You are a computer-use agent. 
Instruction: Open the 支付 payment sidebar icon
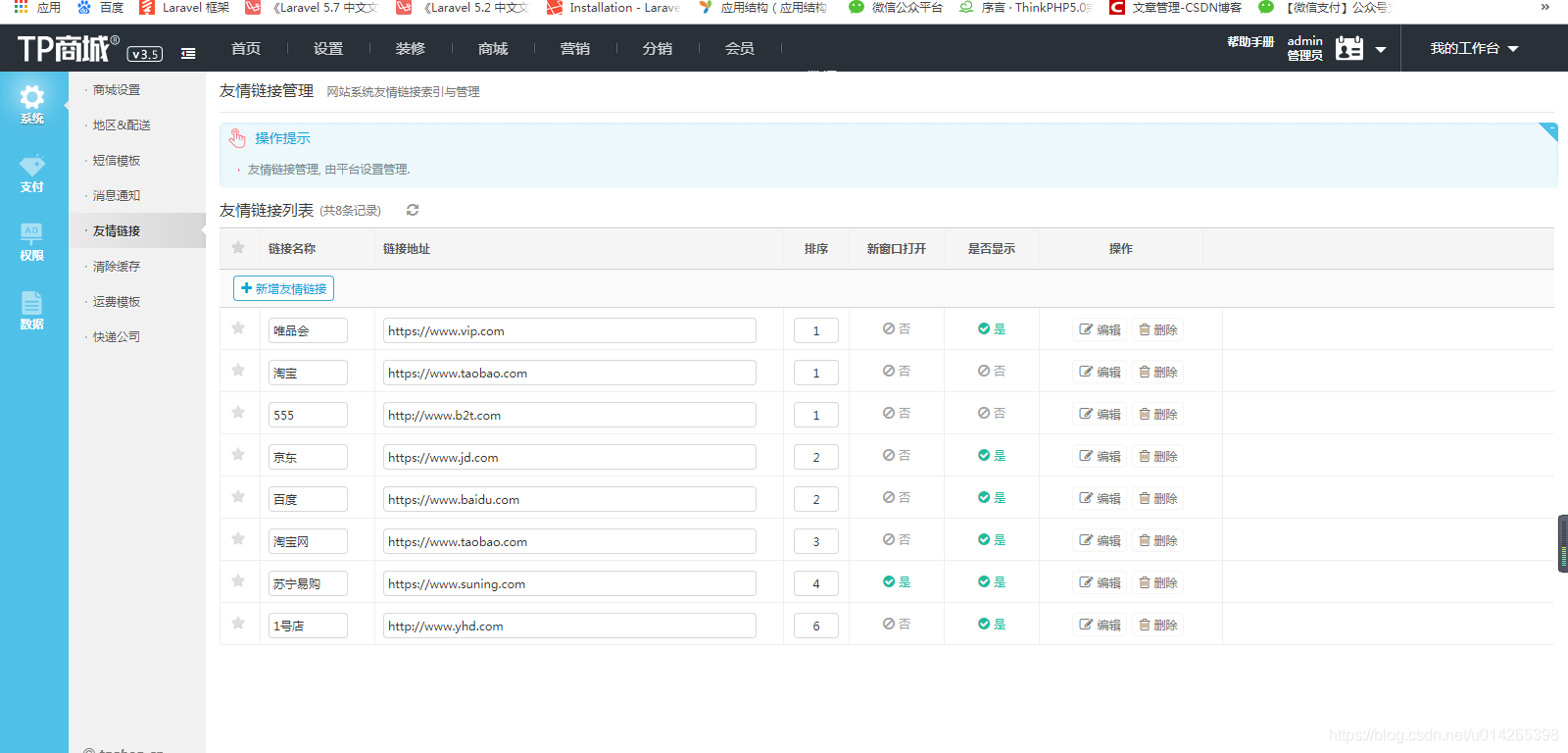(32, 173)
